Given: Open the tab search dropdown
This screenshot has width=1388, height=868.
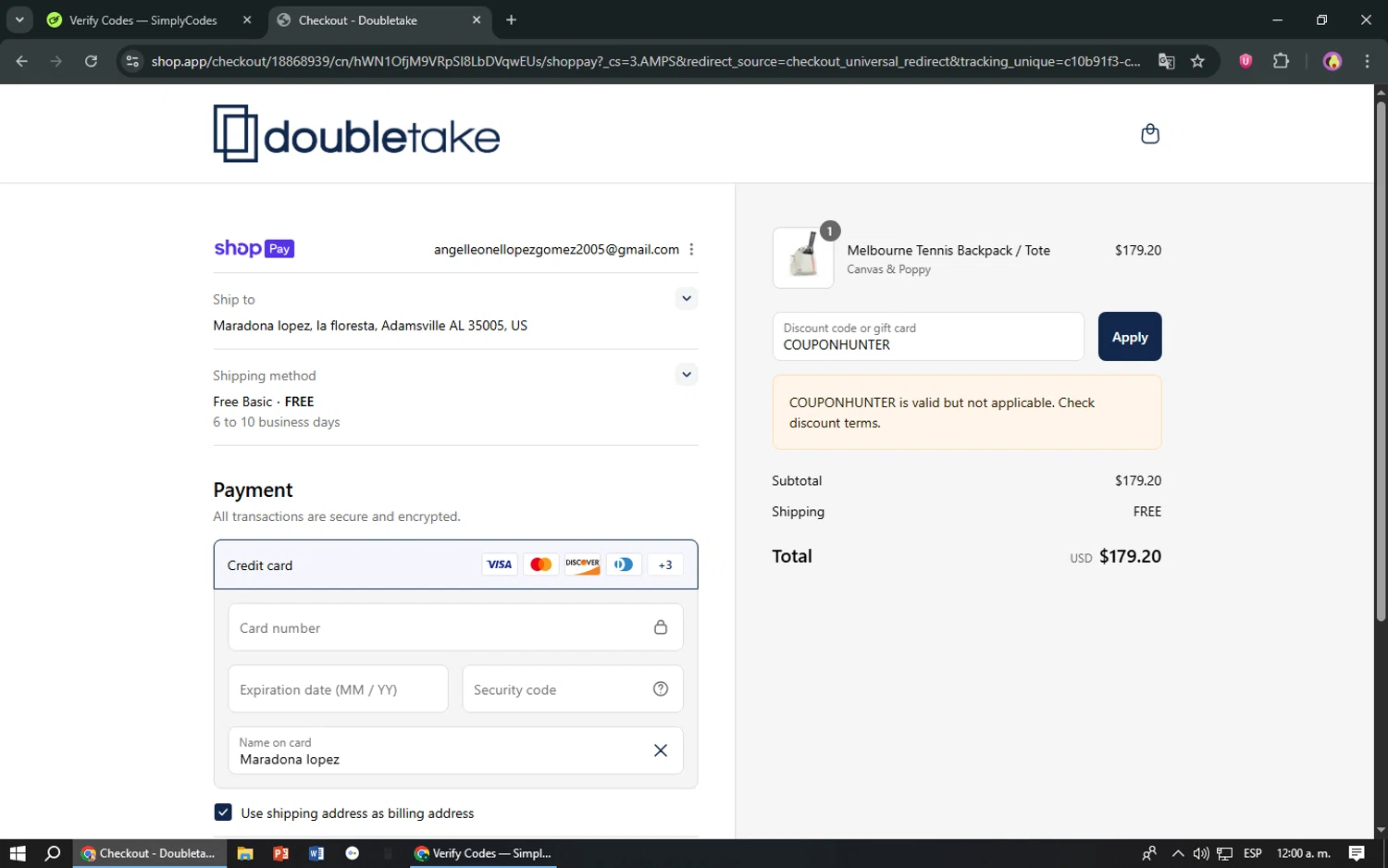Looking at the screenshot, I should coord(19,20).
